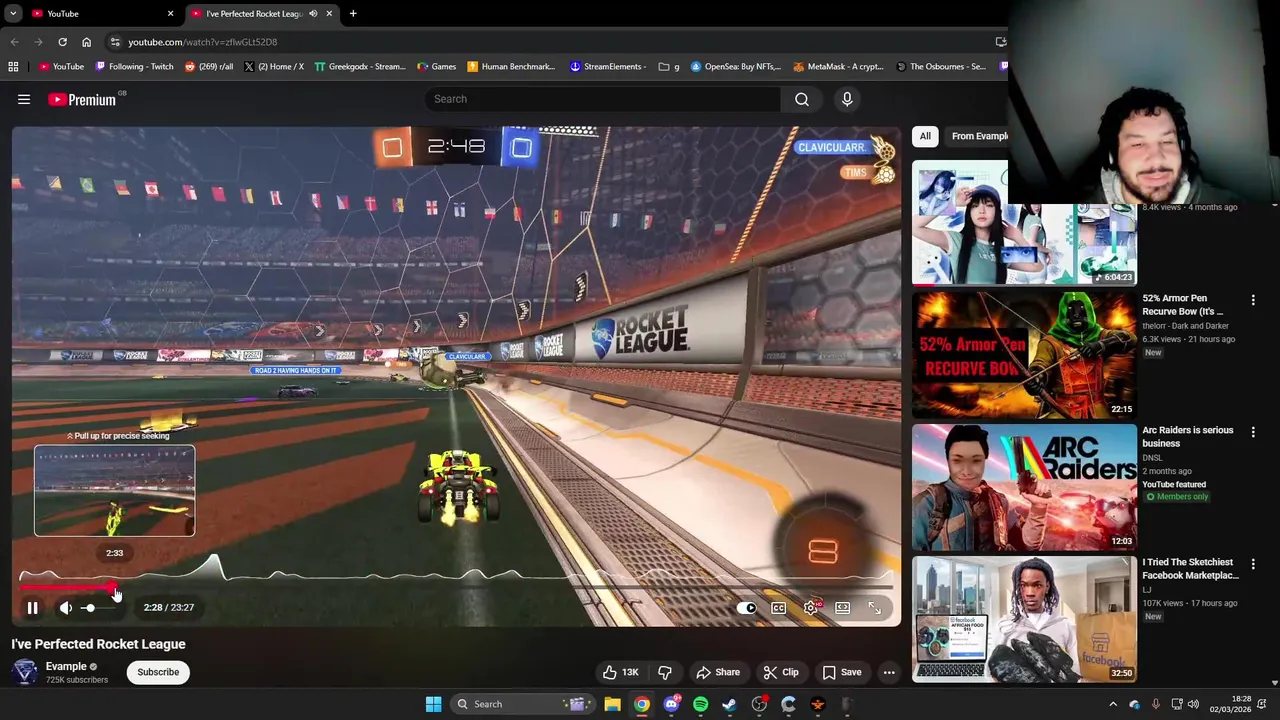This screenshot has height=720, width=1280.
Task: Select the From Evample filter chip
Action: pyautogui.click(x=978, y=136)
